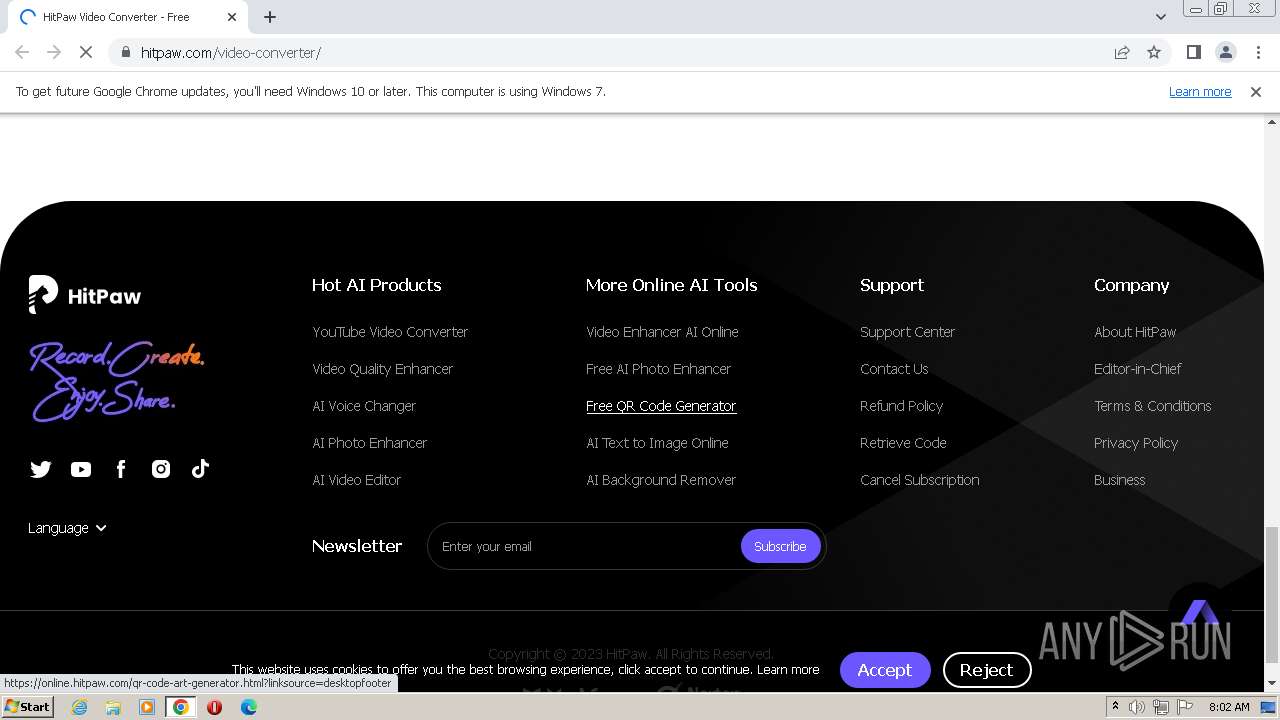Open Contact Us page

894,369
